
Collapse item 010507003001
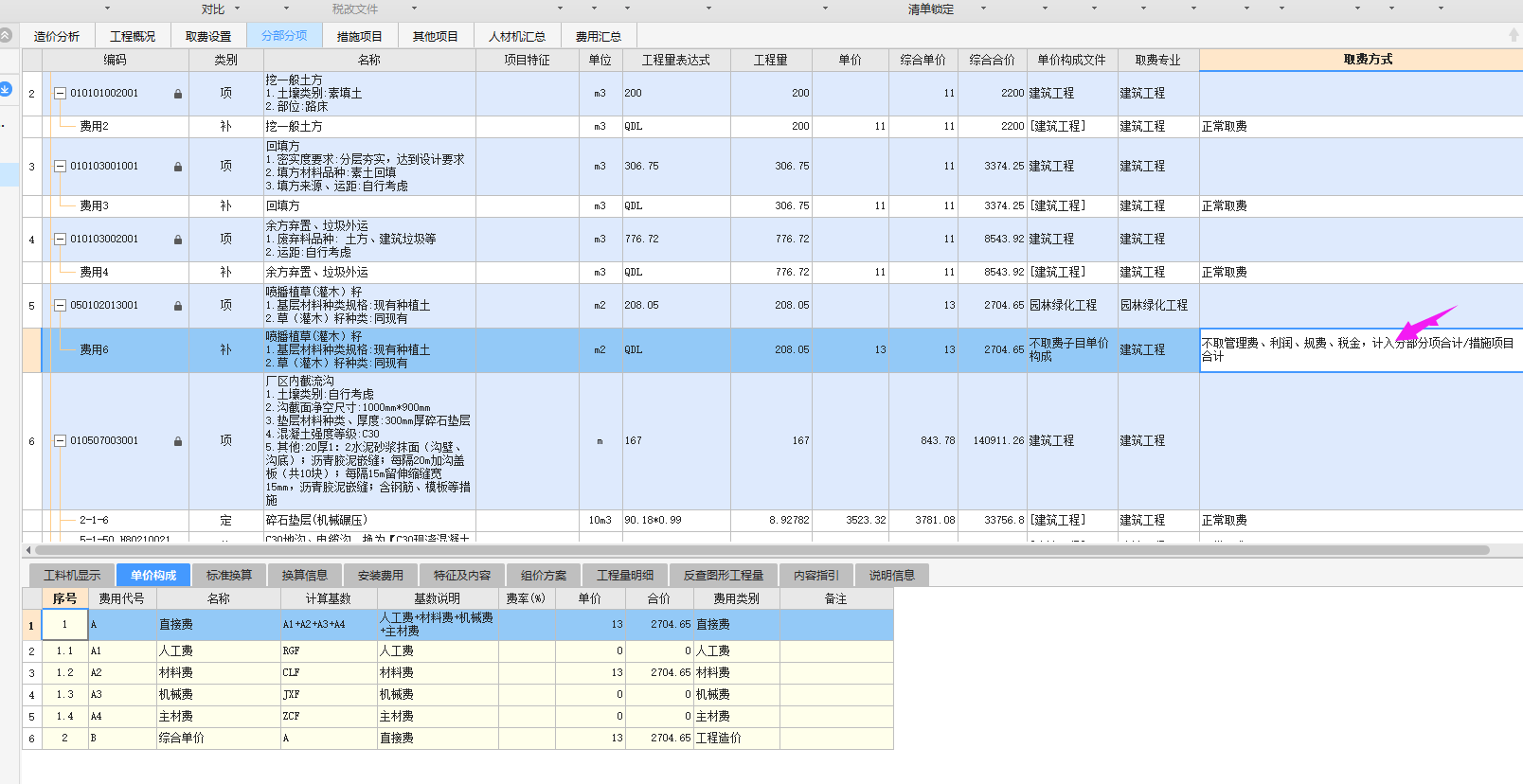[61, 441]
